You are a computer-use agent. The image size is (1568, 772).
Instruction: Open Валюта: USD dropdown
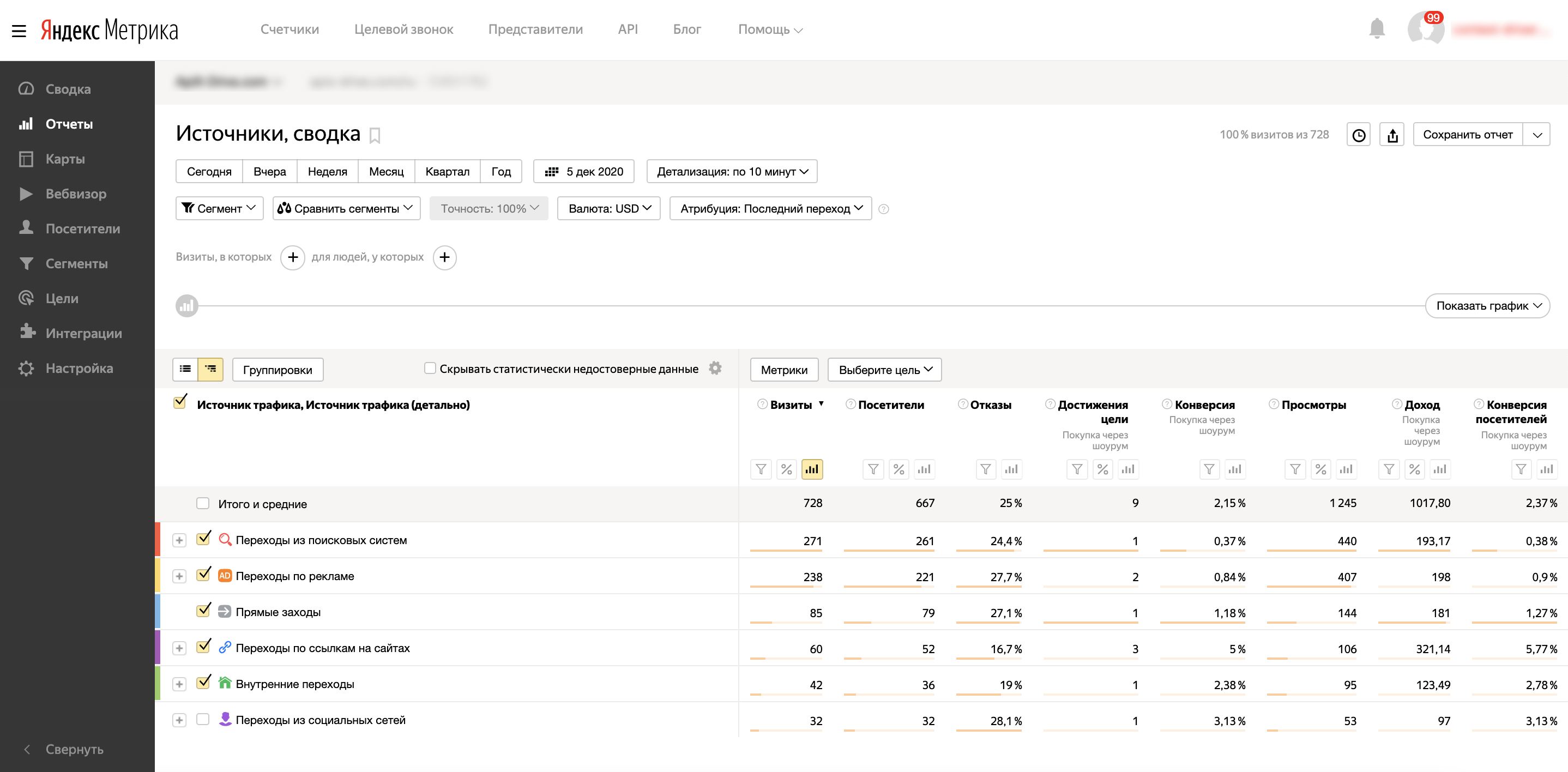click(608, 208)
